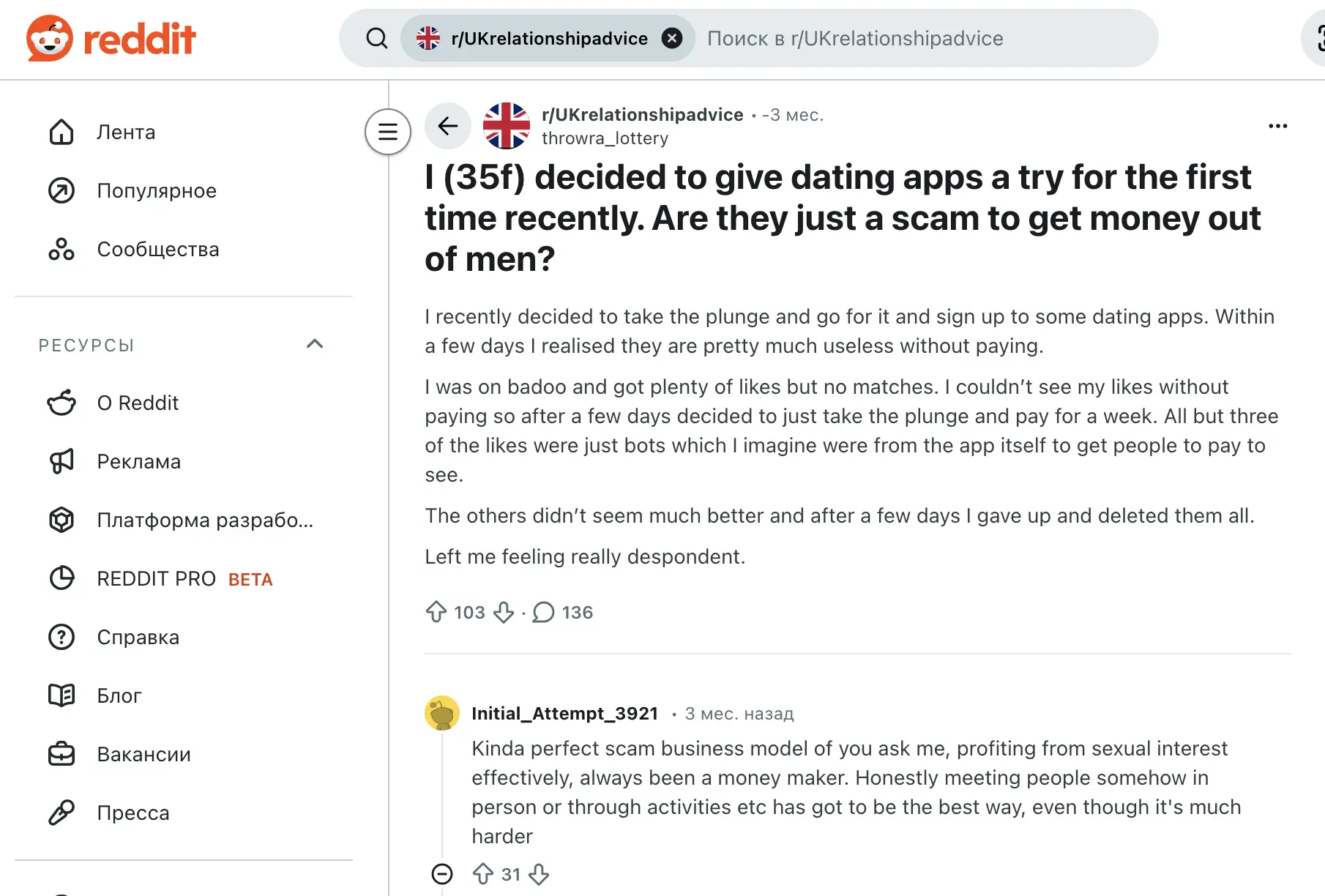Collapse the Ресурсы section
The width and height of the screenshot is (1325, 896).
pyautogui.click(x=315, y=344)
